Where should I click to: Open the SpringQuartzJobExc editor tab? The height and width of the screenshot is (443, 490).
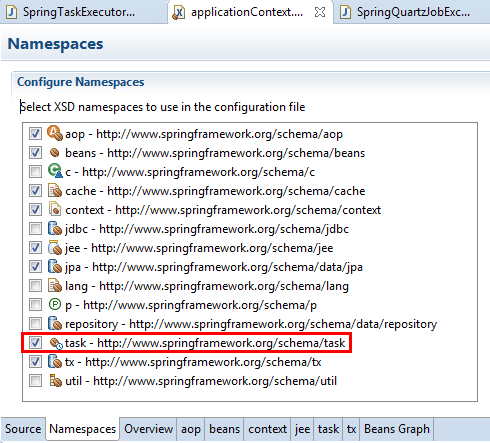click(413, 12)
